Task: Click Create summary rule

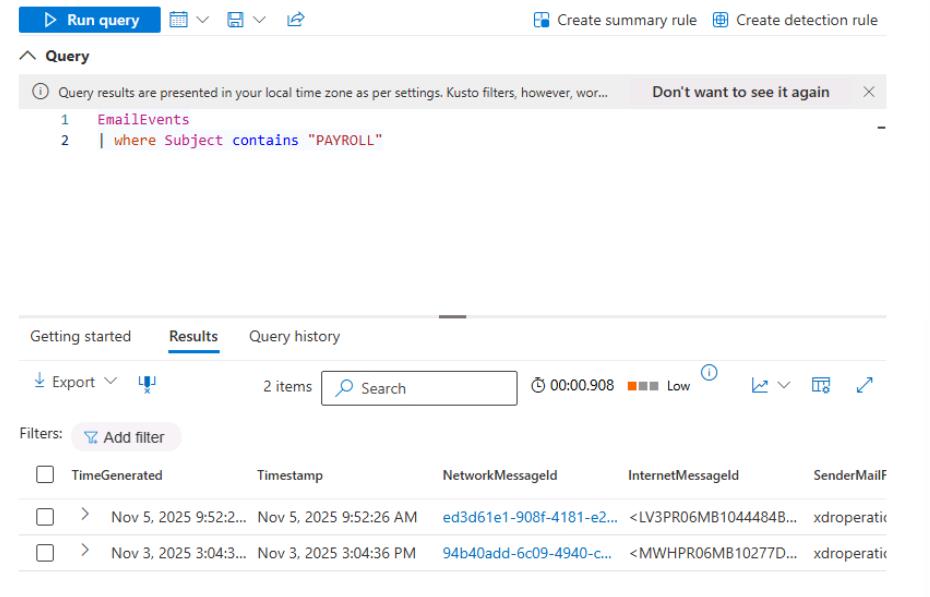Action: pos(614,20)
